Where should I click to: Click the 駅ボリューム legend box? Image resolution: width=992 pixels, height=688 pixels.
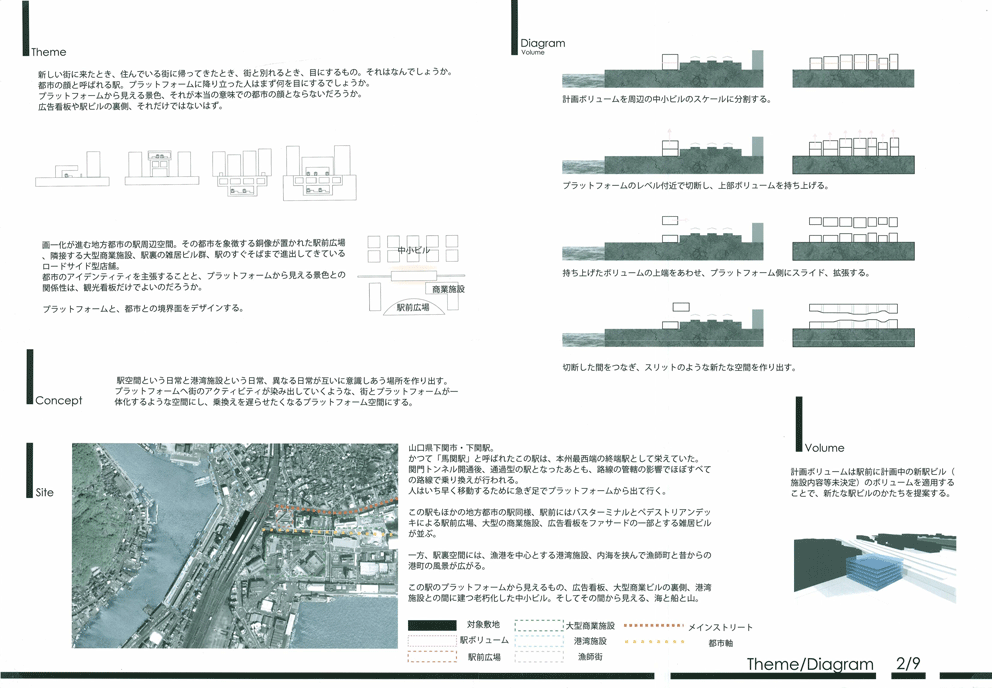pyautogui.click(x=432, y=640)
